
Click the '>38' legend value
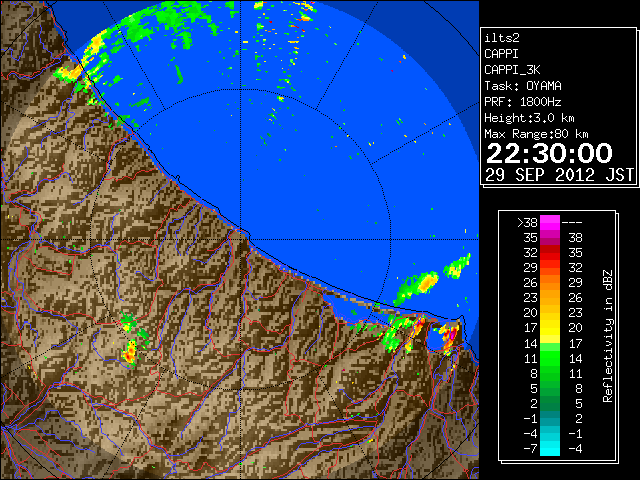click(527, 223)
